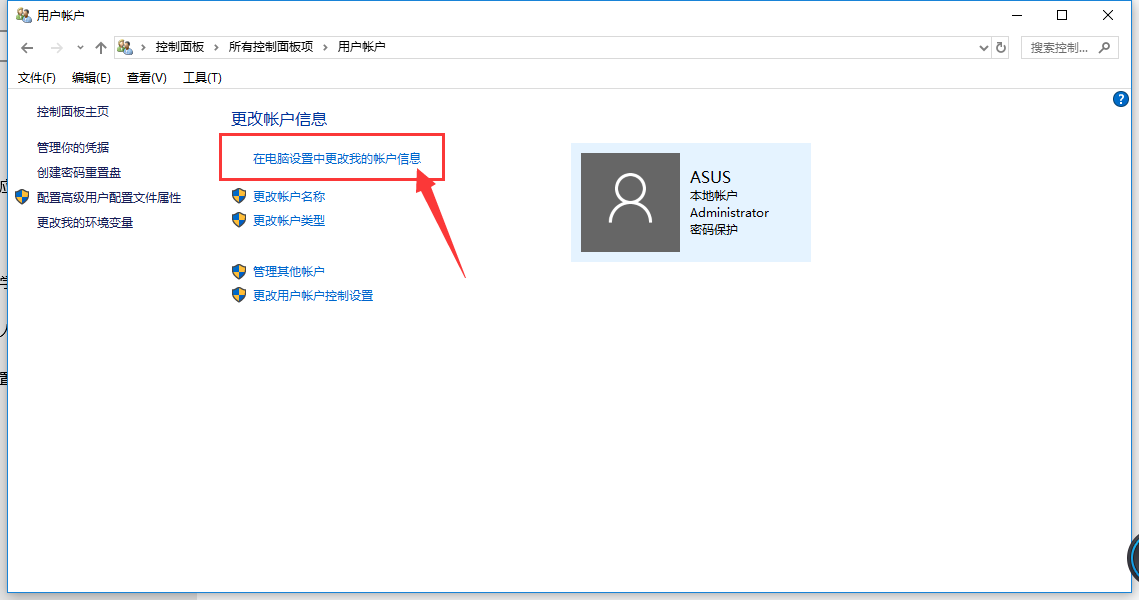1139x600 pixels.
Task: Go up one level with Up arrow
Action: click(x=101, y=48)
